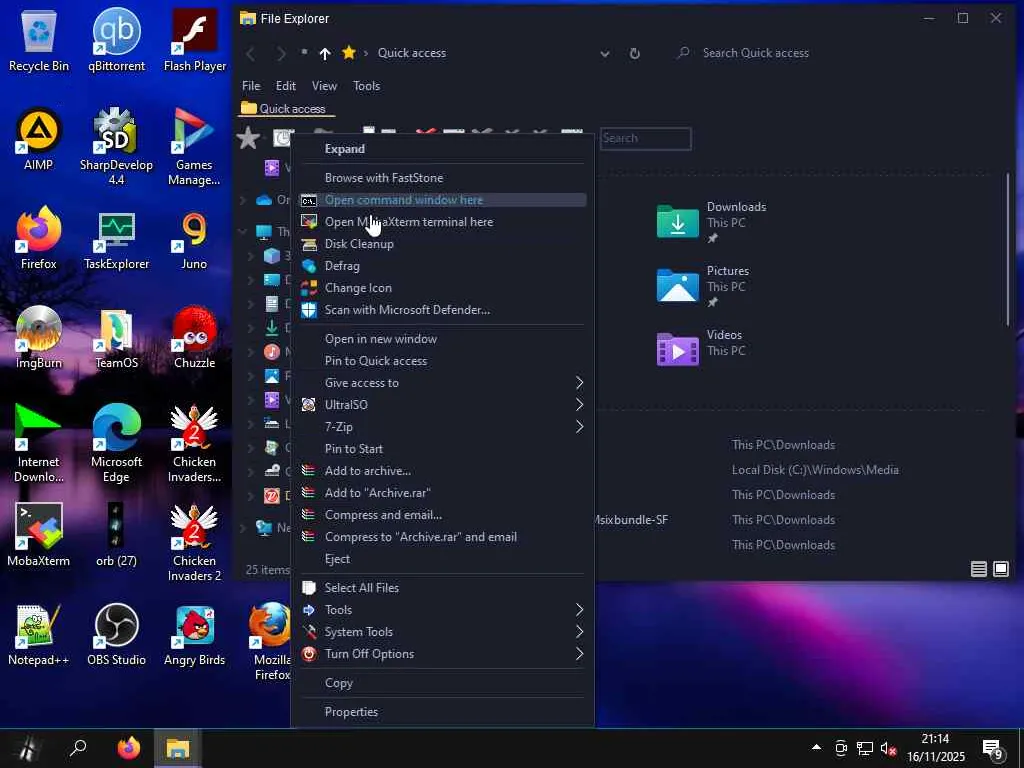Select Pin to Quick access
Viewport: 1024px width, 768px height.
442,360
